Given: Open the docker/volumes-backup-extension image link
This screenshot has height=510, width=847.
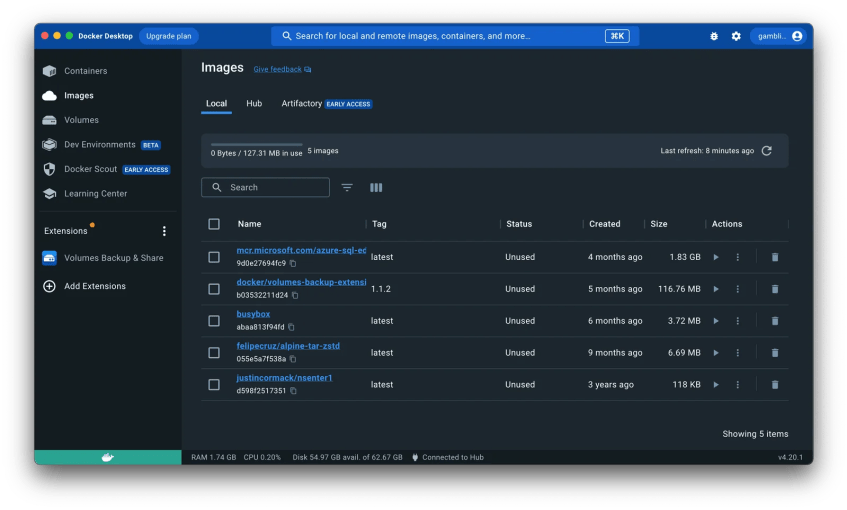Looking at the screenshot, I should pyautogui.click(x=301, y=282).
